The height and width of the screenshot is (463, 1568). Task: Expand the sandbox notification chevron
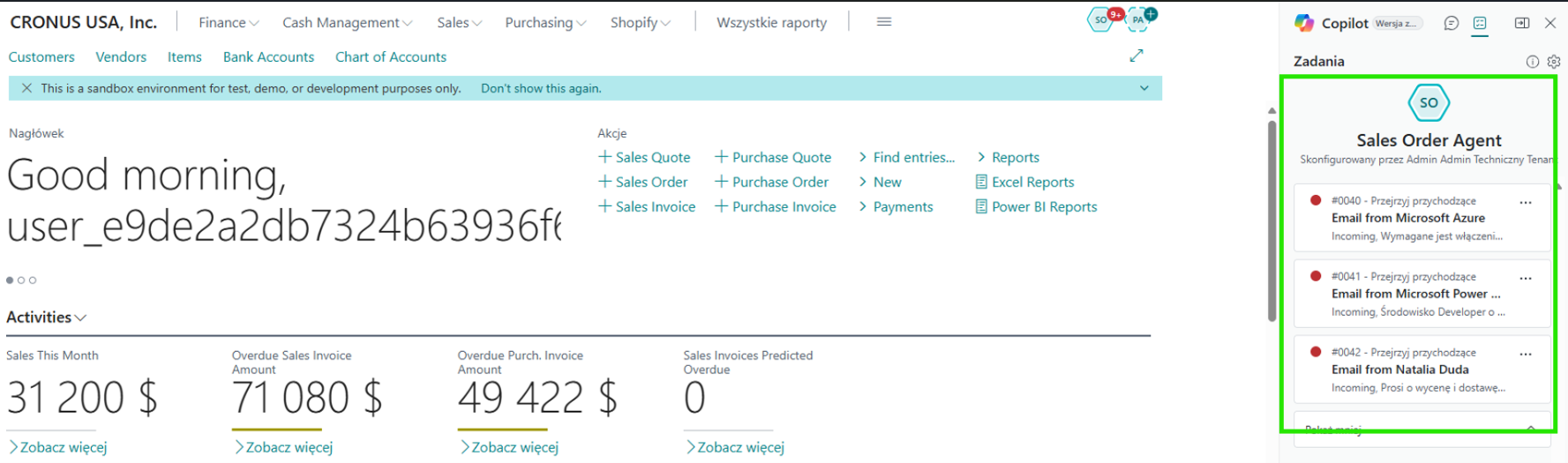coord(1144,88)
